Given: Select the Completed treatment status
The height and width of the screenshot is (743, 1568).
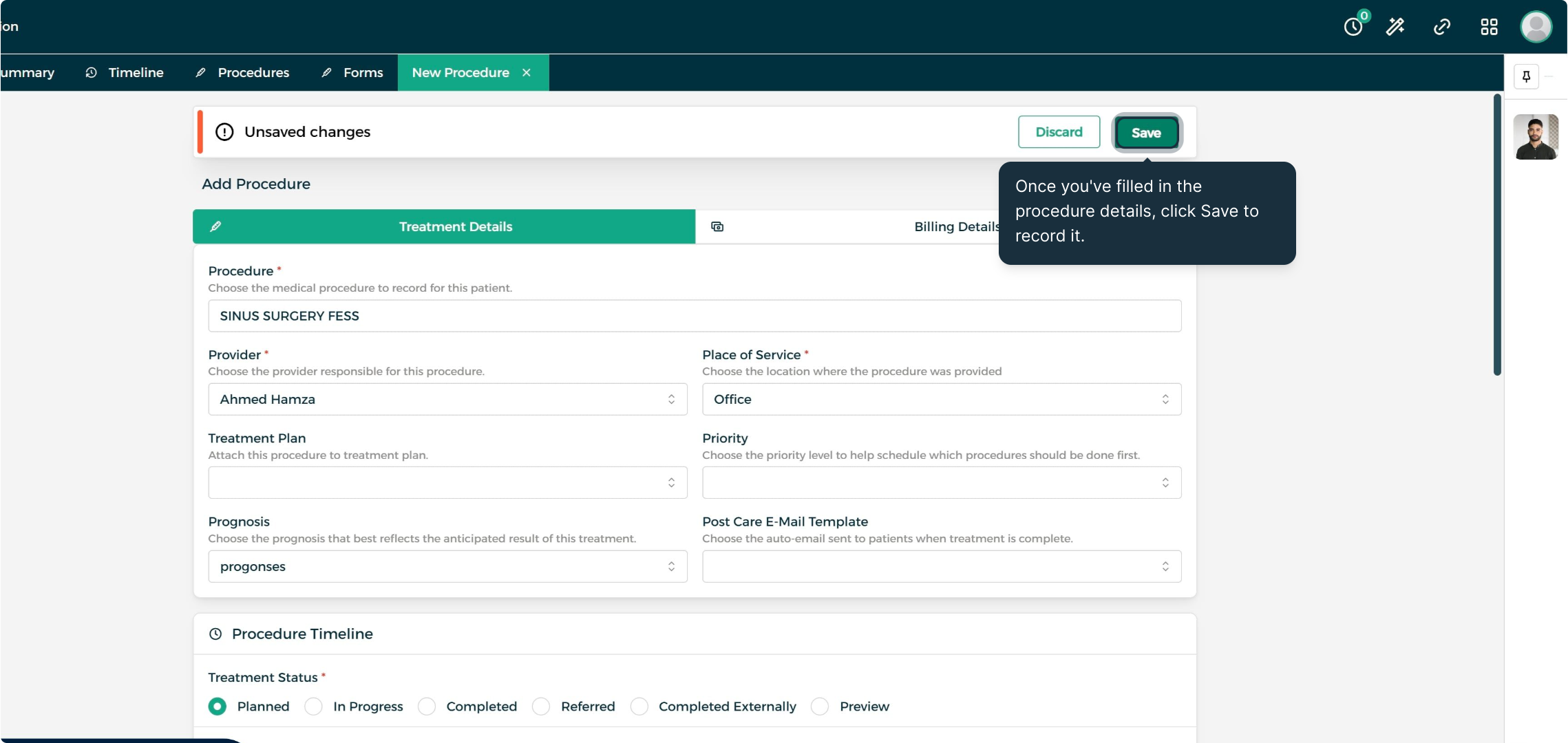Looking at the screenshot, I should coord(427,707).
